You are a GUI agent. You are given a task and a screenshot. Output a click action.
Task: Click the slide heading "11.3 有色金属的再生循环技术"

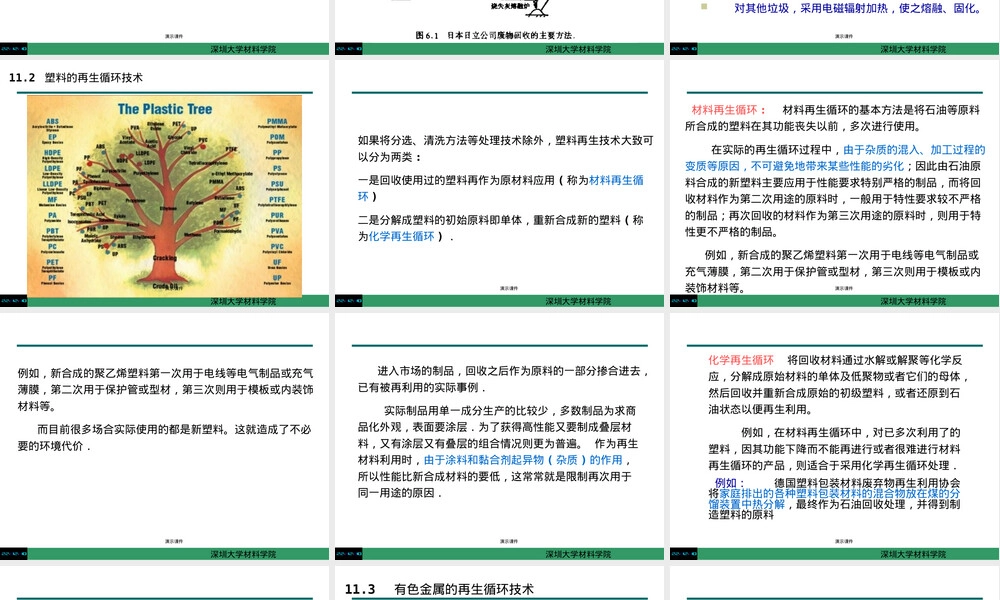(x=439, y=589)
